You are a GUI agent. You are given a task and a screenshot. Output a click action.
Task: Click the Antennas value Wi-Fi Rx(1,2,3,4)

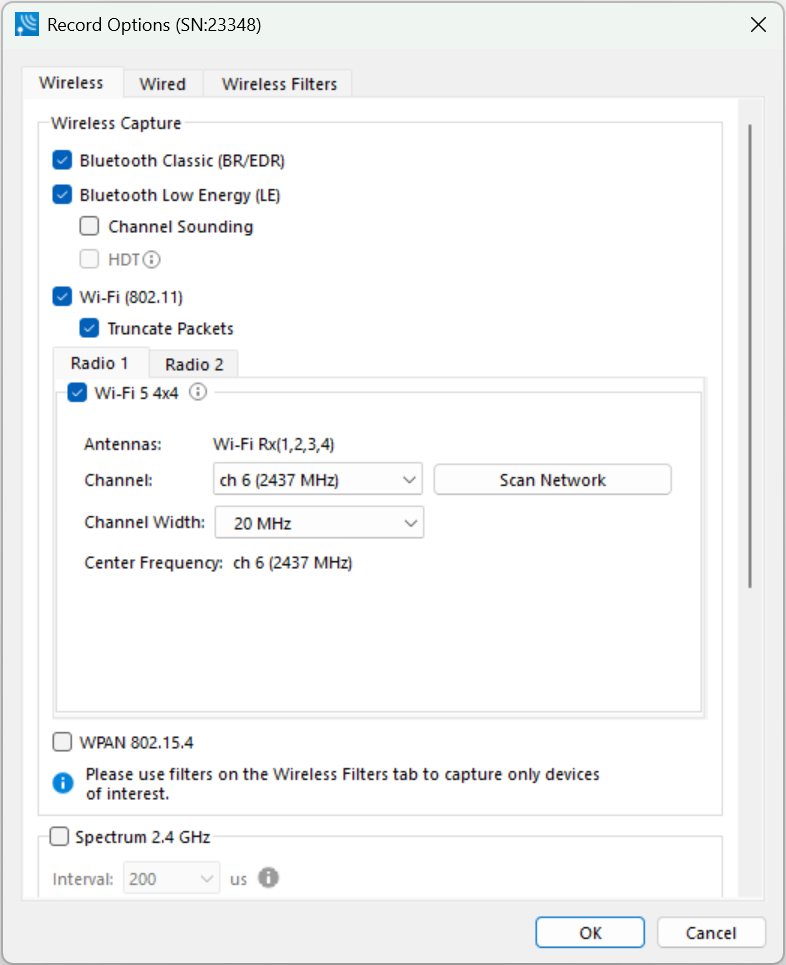(273, 444)
